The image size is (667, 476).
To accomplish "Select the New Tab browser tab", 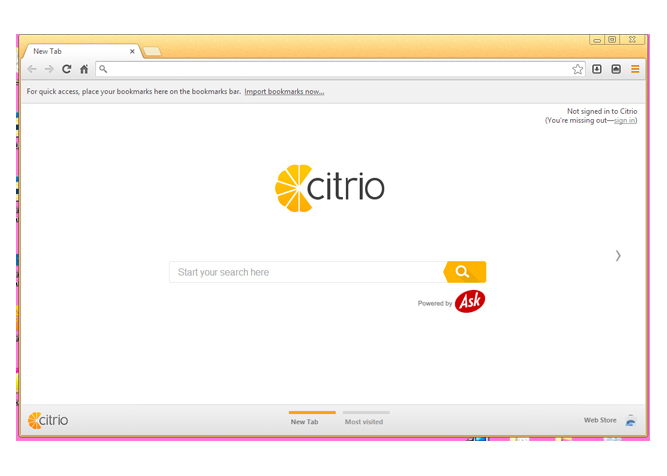I will tap(81, 51).
